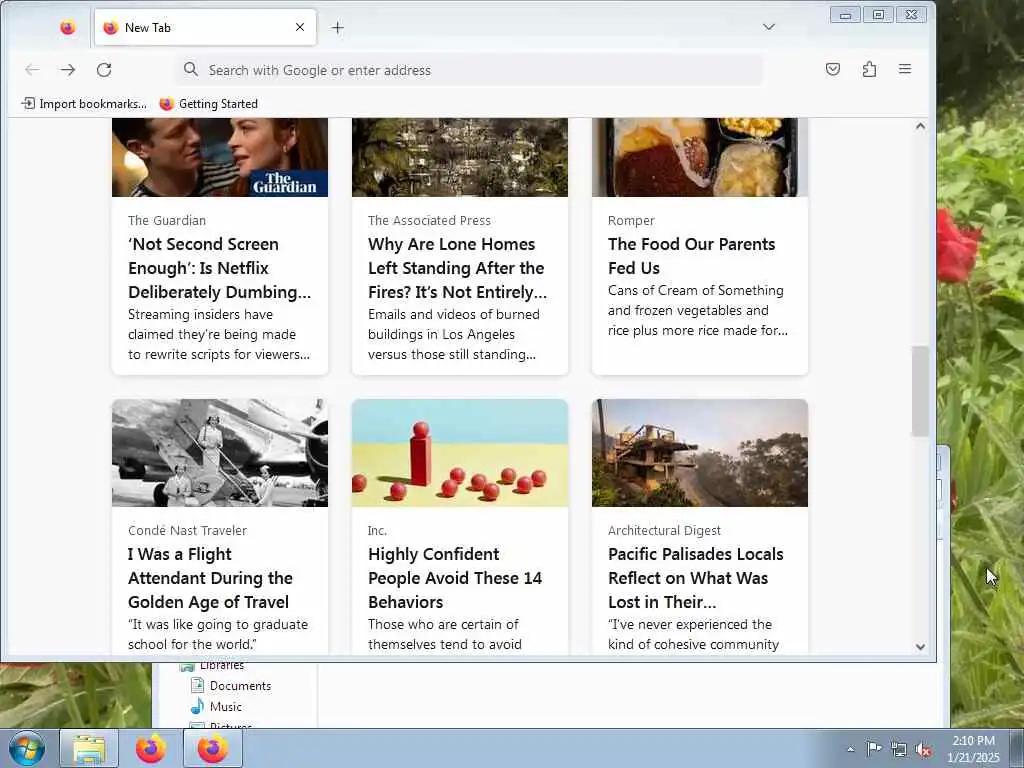Open the Pacific Palisades house photo
Viewport: 1024px width, 768px height.
[699, 453]
